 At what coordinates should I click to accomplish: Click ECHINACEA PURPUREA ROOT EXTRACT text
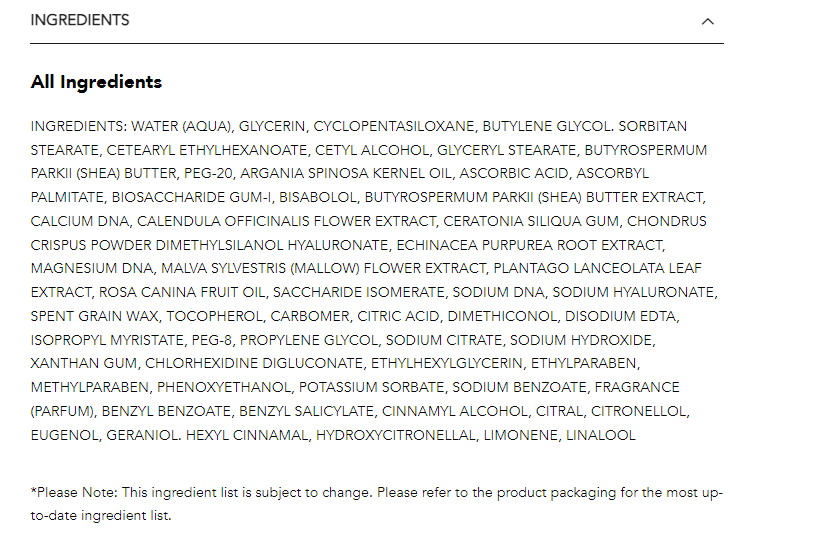click(x=530, y=245)
